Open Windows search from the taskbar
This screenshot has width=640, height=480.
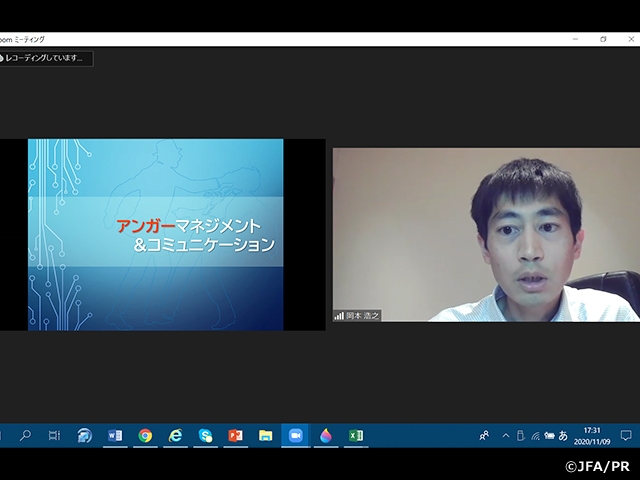point(25,435)
